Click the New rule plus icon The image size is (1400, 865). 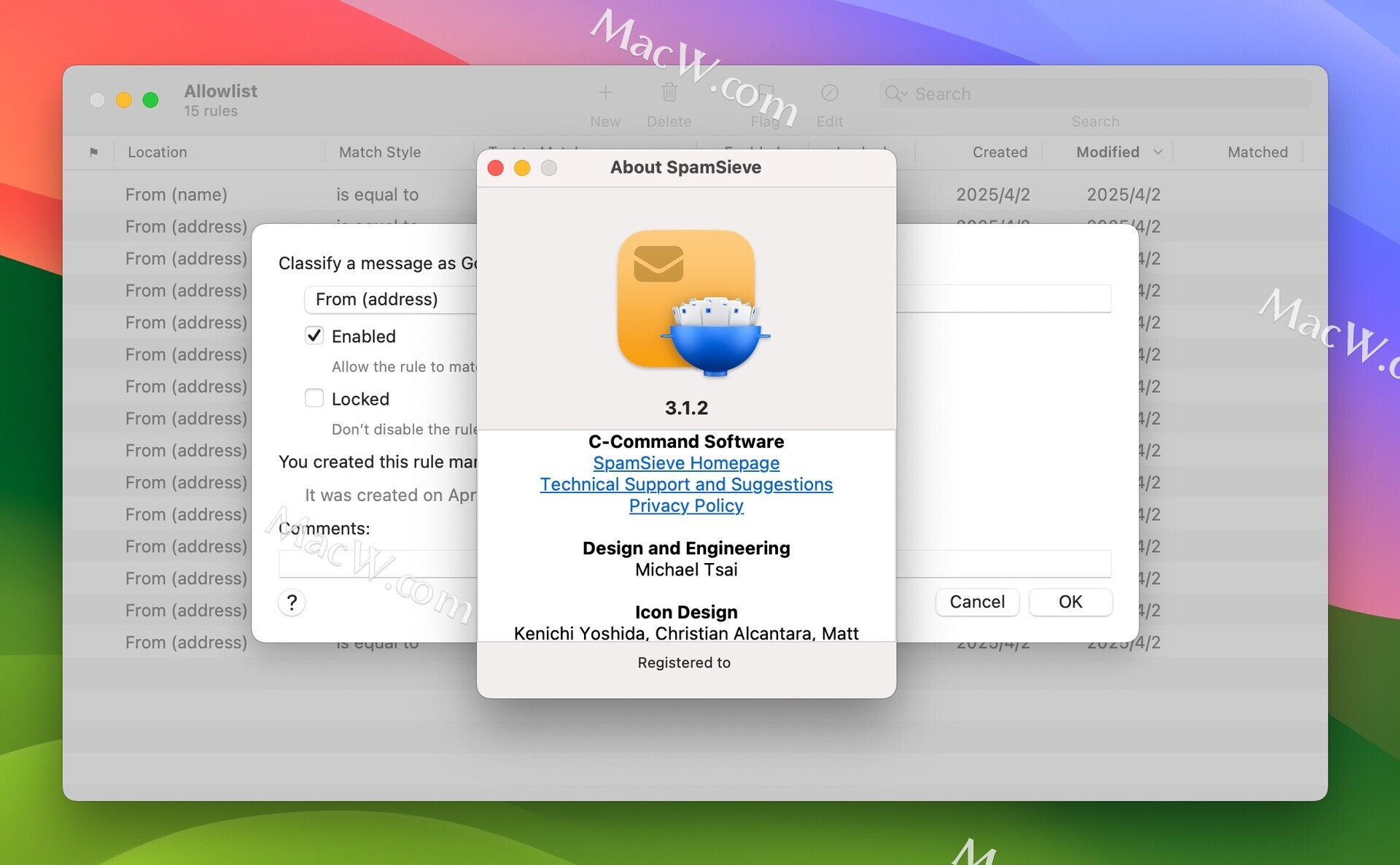click(605, 93)
